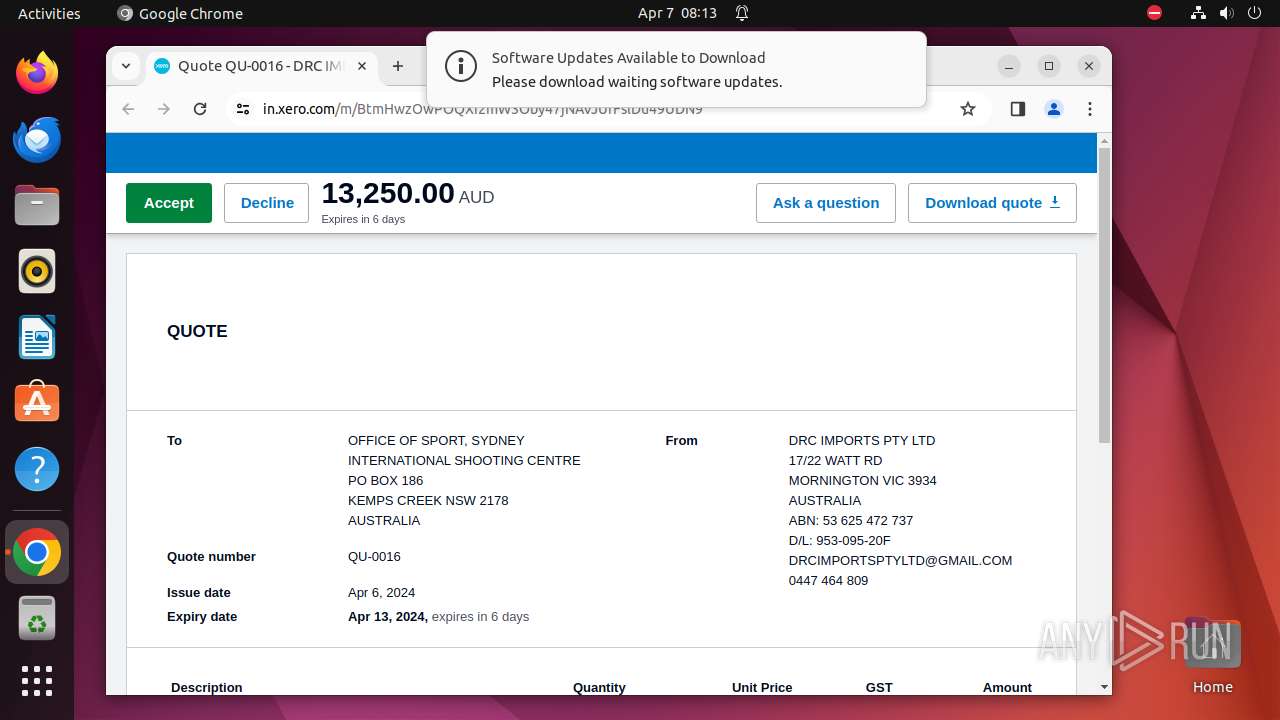Viewport: 1280px width, 720px height.
Task: Click the Description column header
Action: tap(207, 687)
